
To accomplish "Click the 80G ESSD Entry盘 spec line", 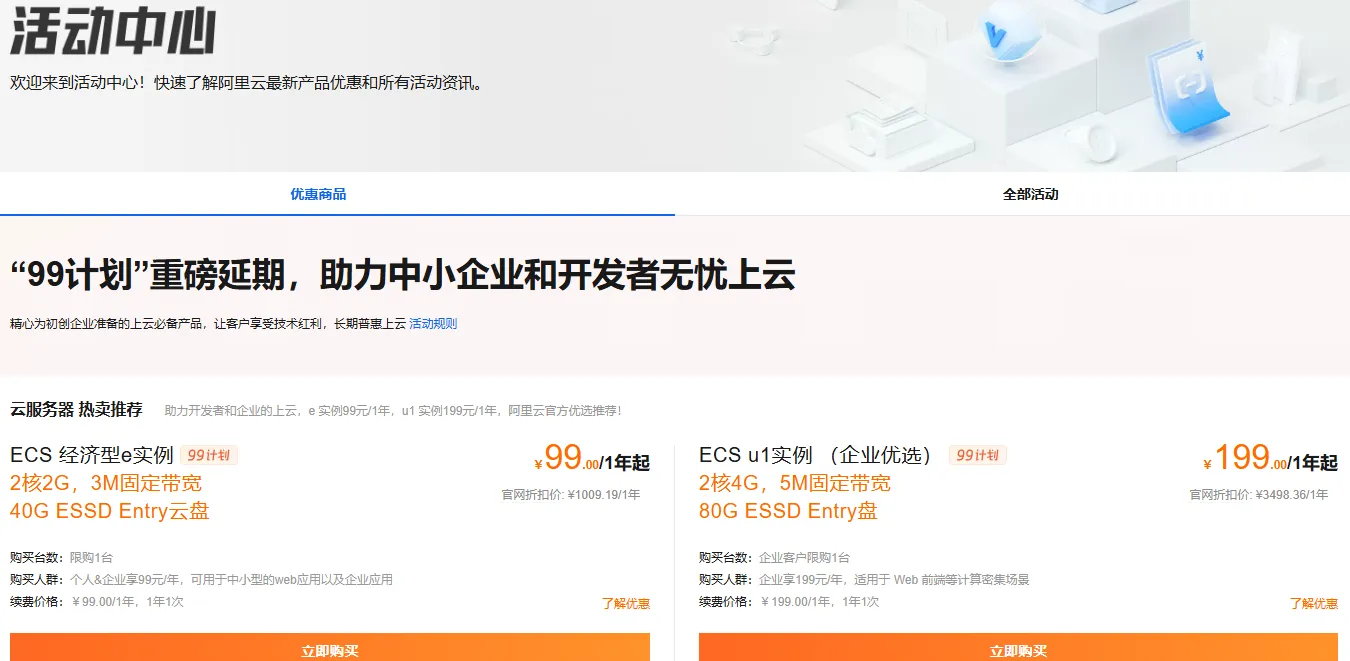I will pos(788,511).
